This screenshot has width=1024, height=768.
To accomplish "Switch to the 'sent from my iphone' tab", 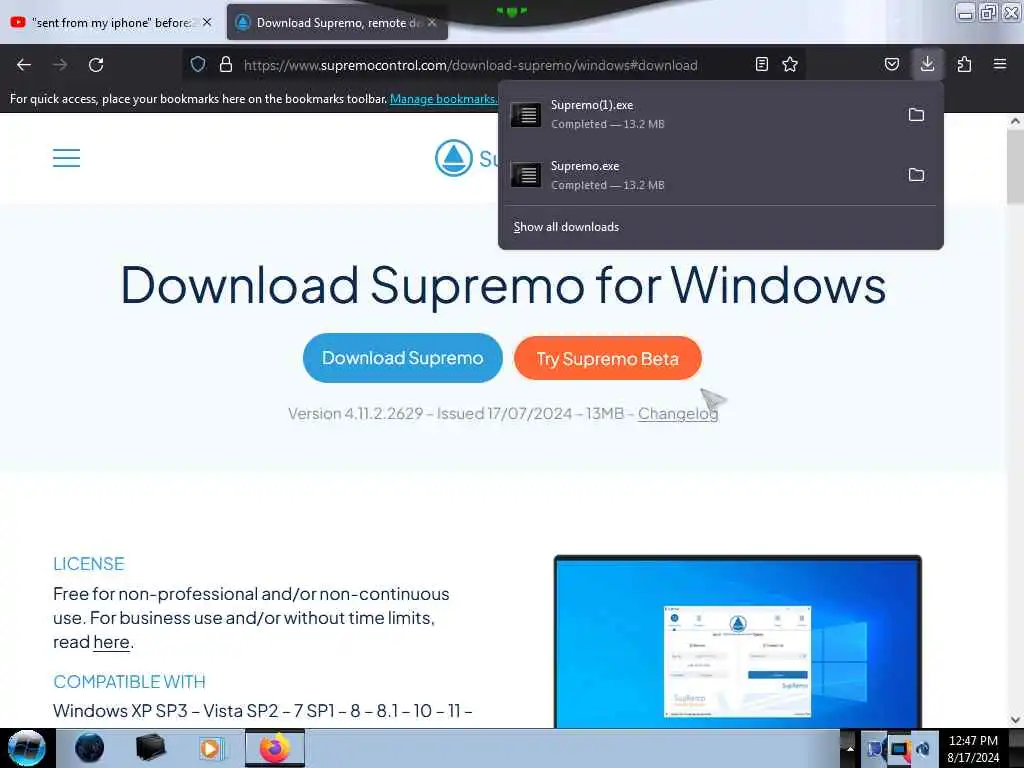I will tap(110, 22).
